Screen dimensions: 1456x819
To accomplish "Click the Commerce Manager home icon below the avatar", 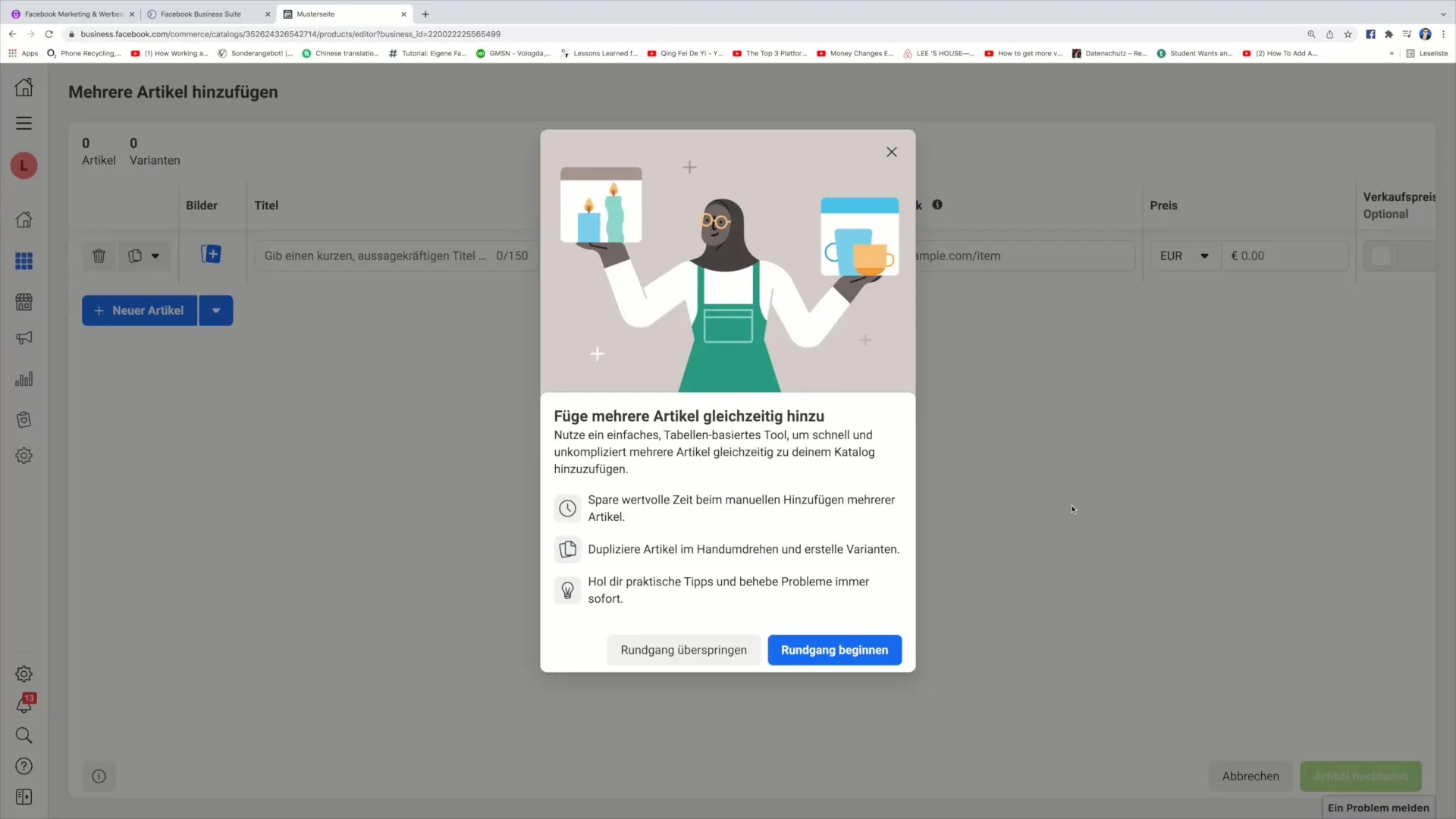I will [x=24, y=220].
